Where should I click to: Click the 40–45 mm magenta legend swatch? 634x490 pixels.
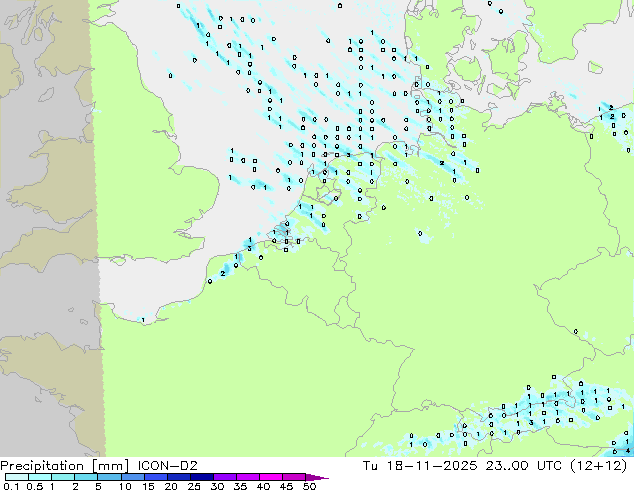271,477
